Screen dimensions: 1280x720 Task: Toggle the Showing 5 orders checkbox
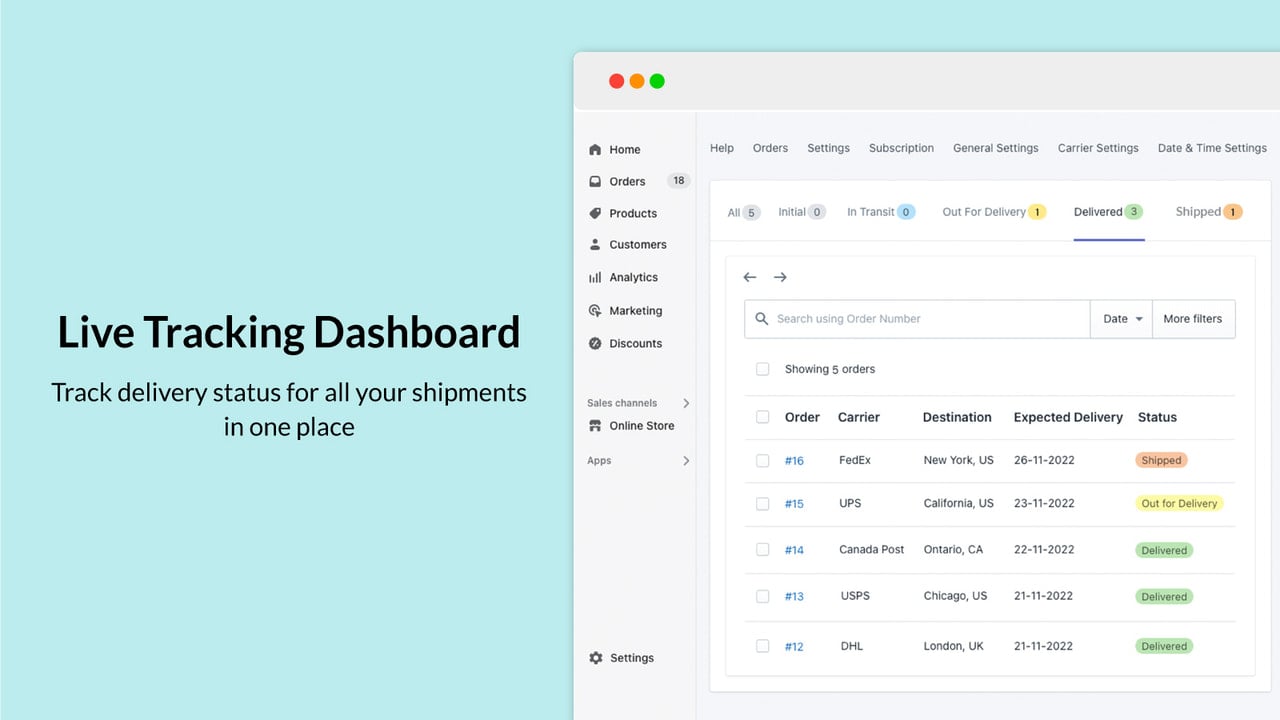(x=763, y=369)
